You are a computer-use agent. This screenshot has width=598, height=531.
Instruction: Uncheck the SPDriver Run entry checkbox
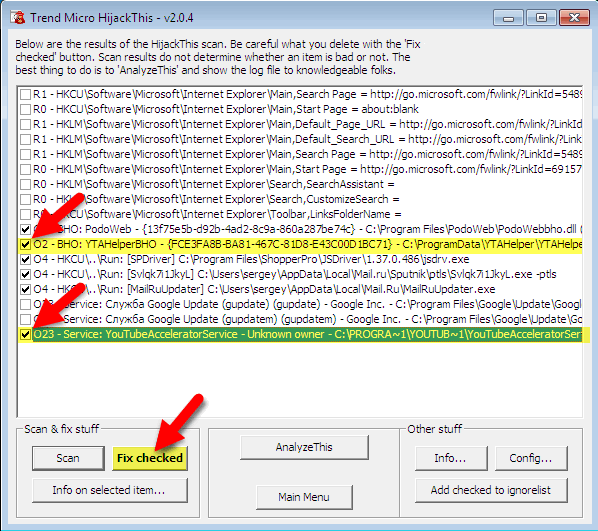tap(25, 259)
